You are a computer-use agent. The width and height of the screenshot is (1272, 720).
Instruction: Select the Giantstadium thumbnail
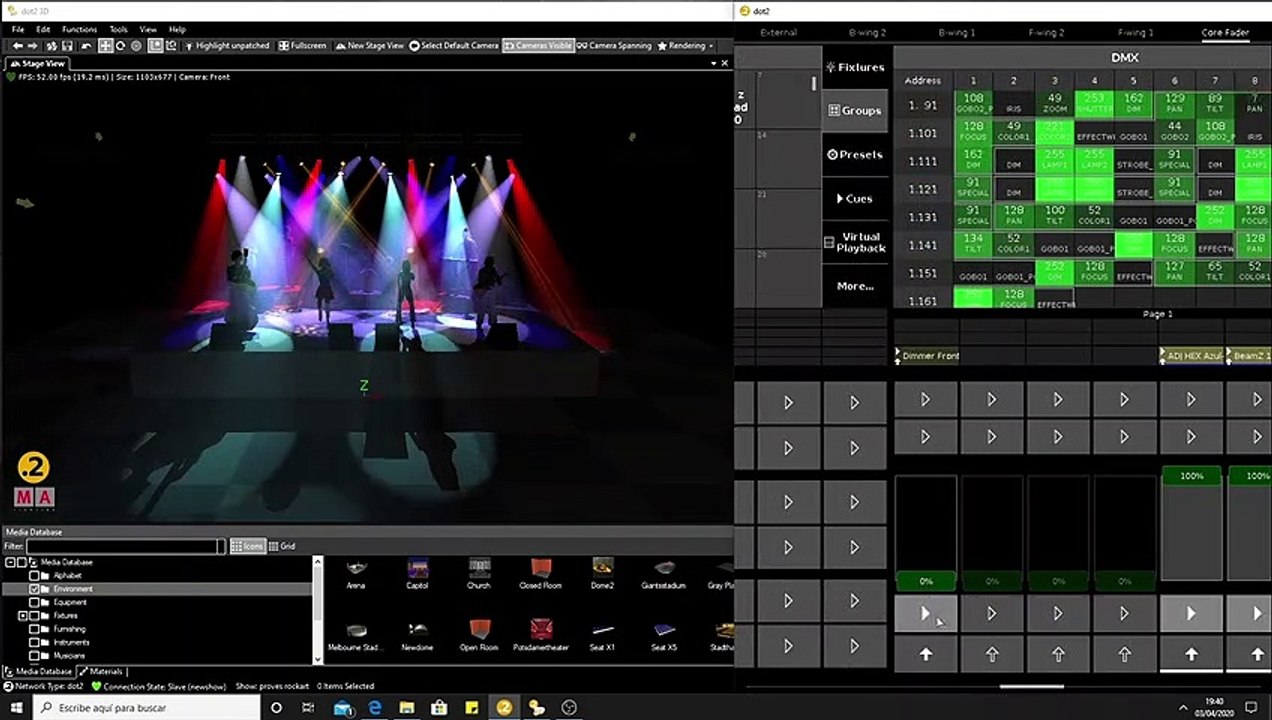663,574
